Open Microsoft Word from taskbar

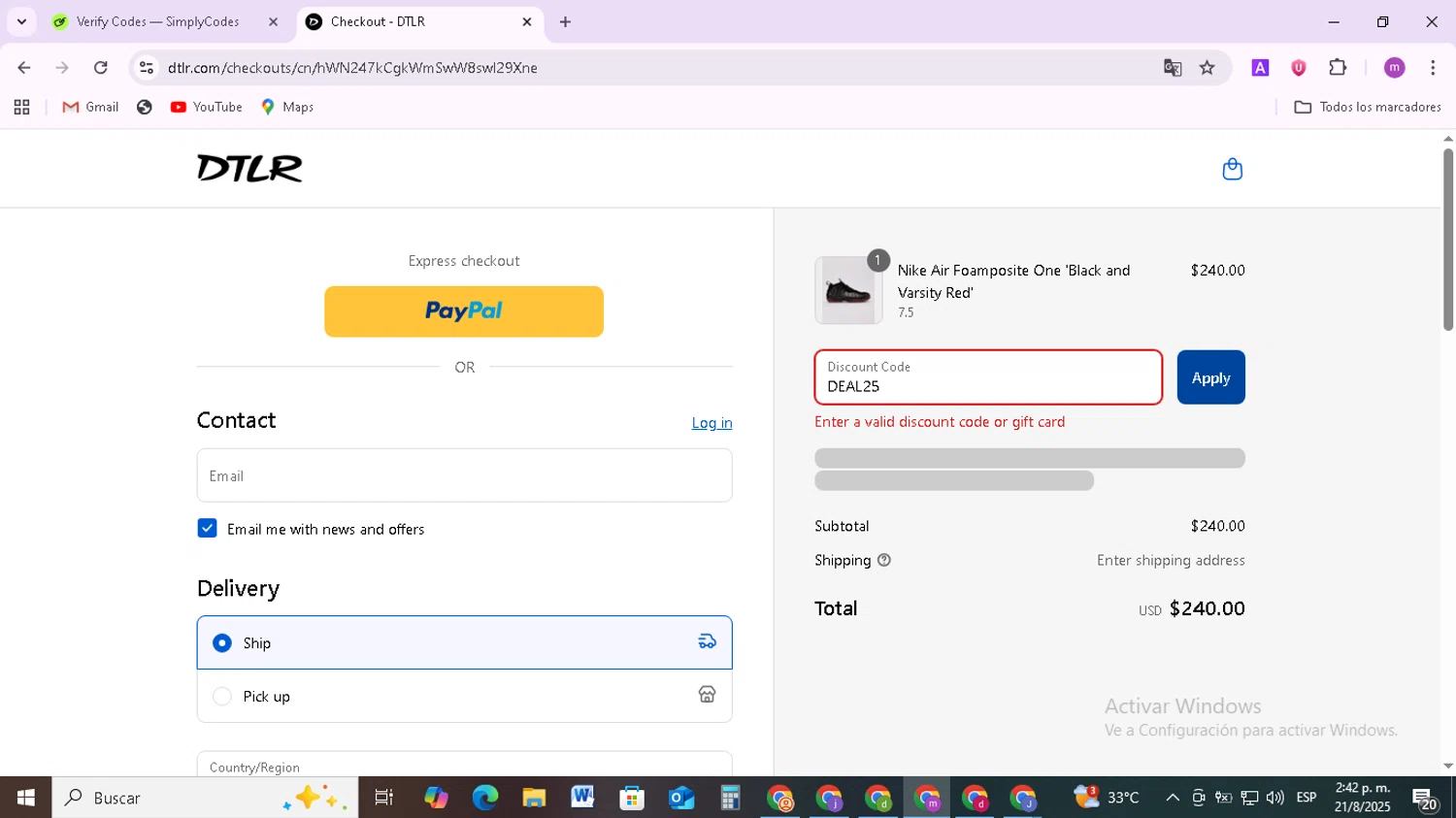click(x=582, y=798)
